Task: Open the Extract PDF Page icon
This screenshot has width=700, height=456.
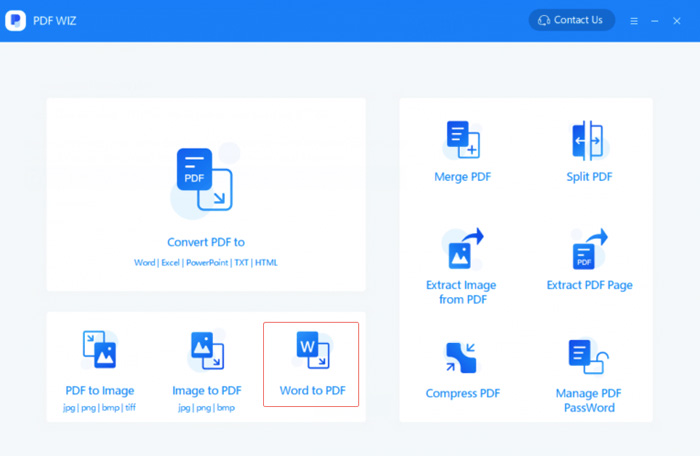Action: pos(588,250)
